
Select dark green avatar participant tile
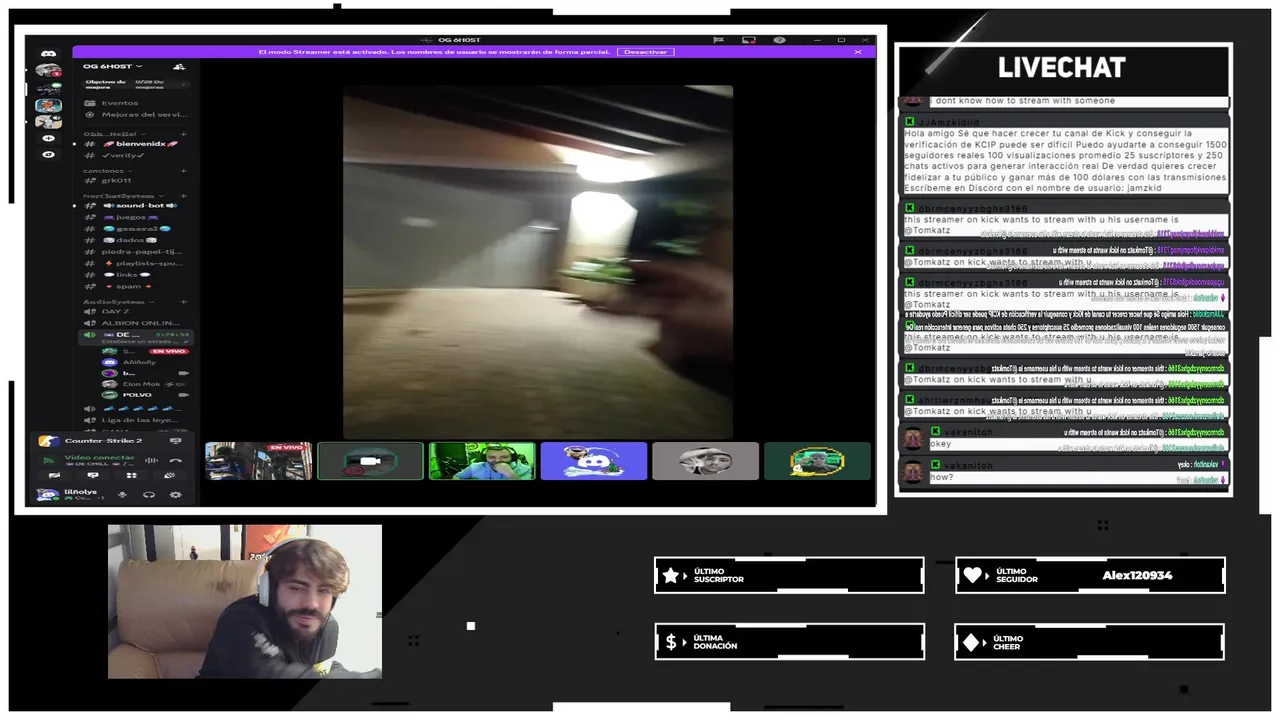click(x=817, y=461)
